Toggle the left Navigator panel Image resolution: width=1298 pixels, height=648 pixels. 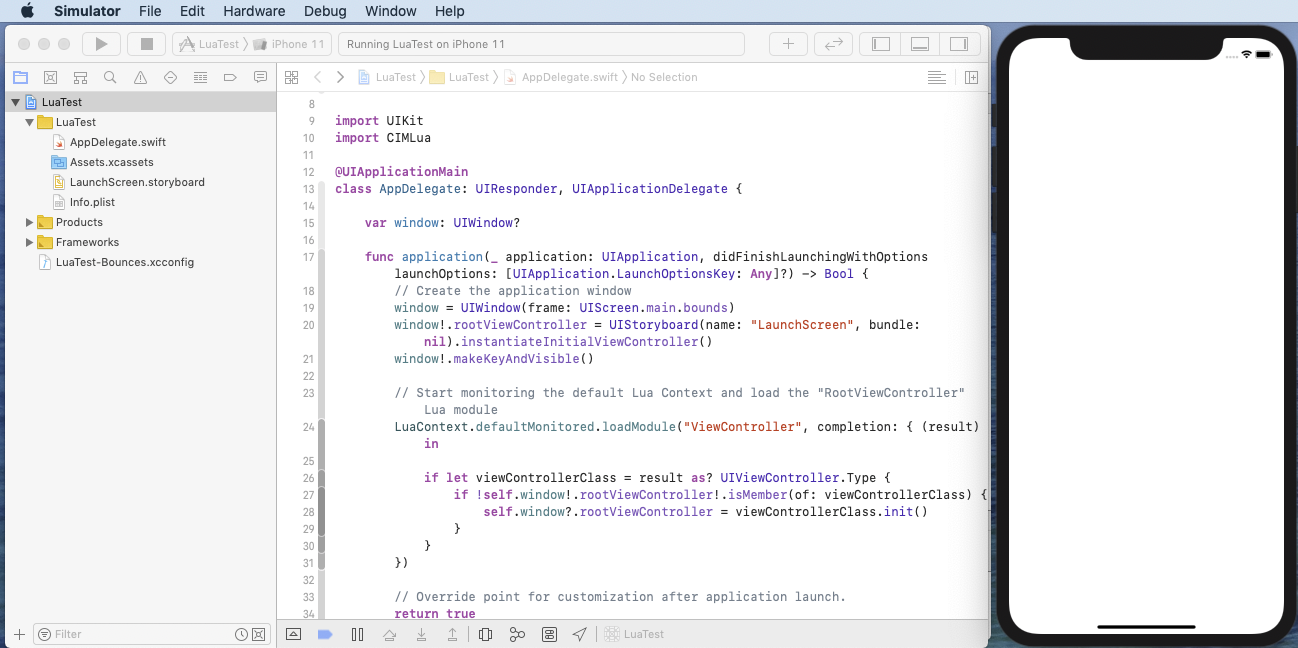point(880,44)
